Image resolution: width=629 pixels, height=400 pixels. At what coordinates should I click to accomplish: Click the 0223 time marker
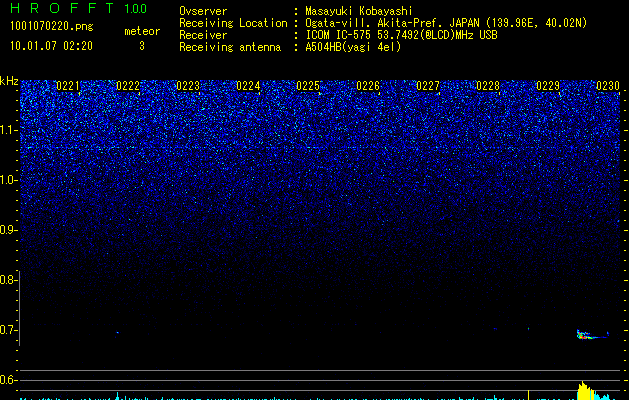point(188,86)
